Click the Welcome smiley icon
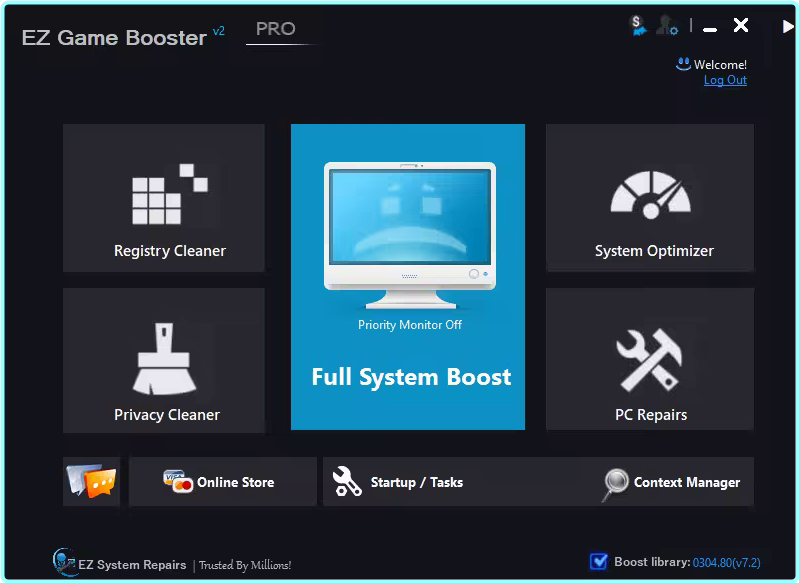 [683, 64]
